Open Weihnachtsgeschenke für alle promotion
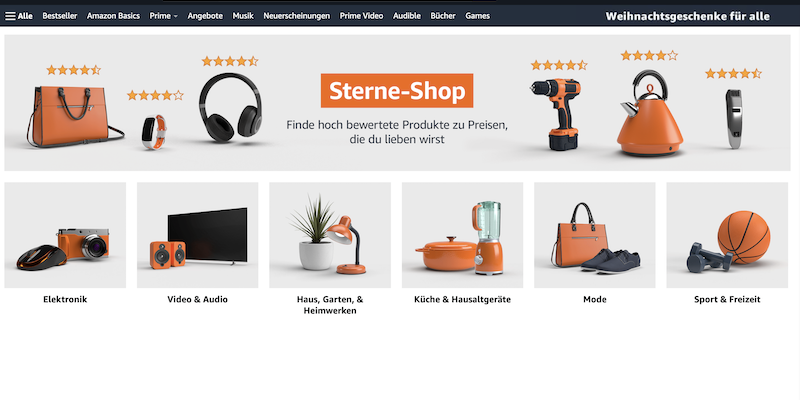This screenshot has width=800, height=400. pyautogui.click(x=687, y=16)
